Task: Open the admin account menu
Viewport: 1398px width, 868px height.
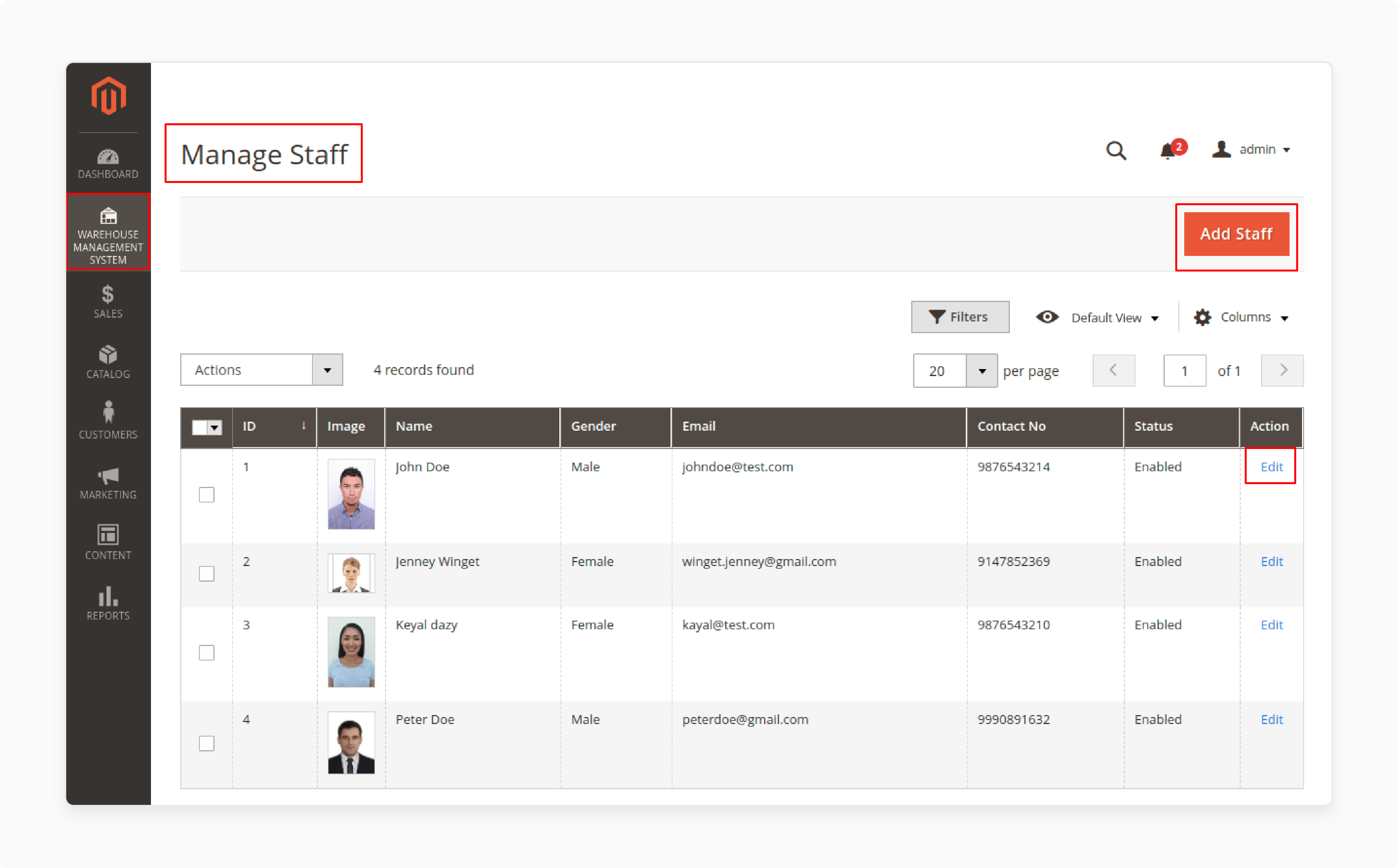Action: 1251,149
